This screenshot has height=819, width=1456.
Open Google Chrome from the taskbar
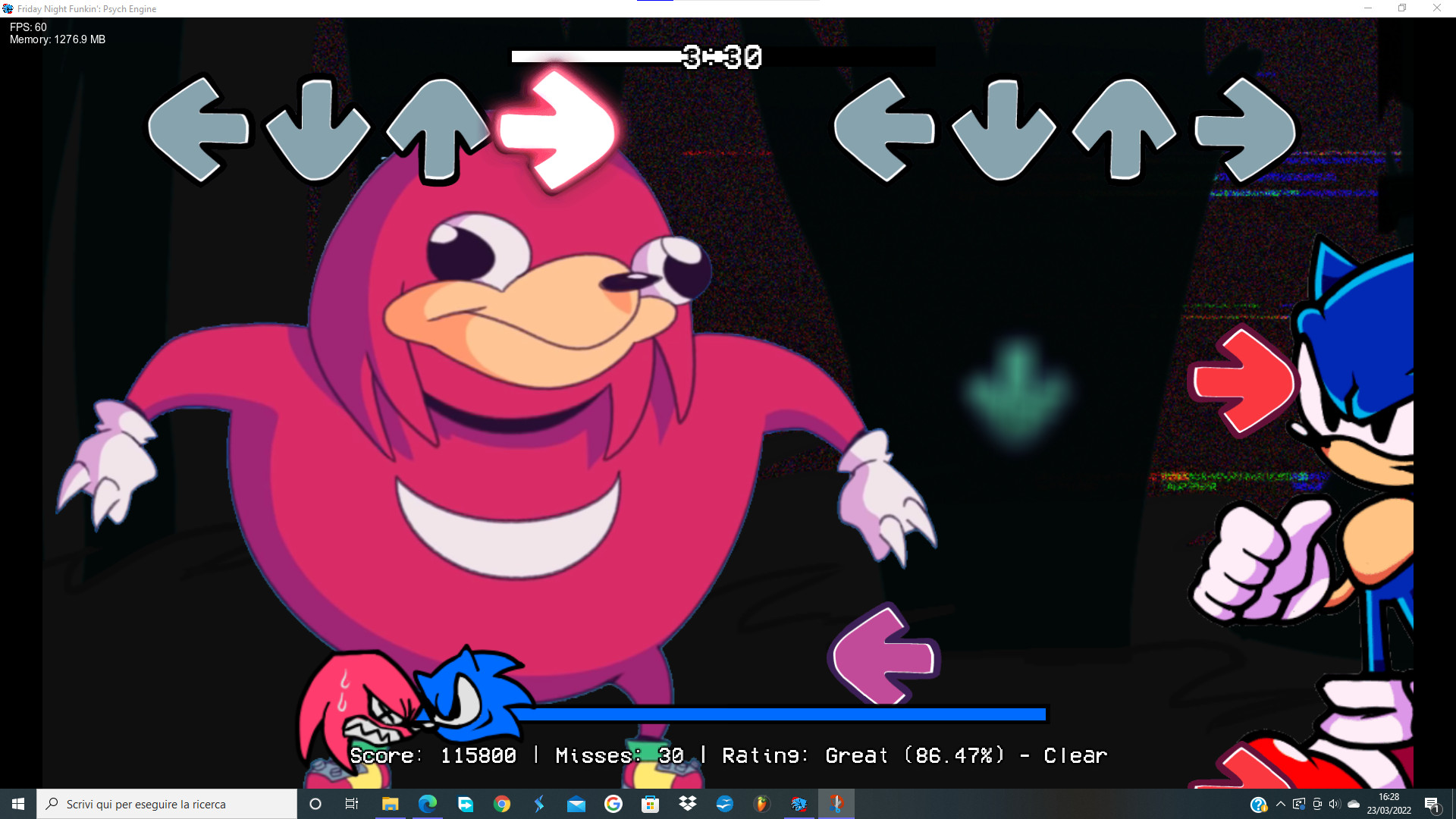pos(501,804)
